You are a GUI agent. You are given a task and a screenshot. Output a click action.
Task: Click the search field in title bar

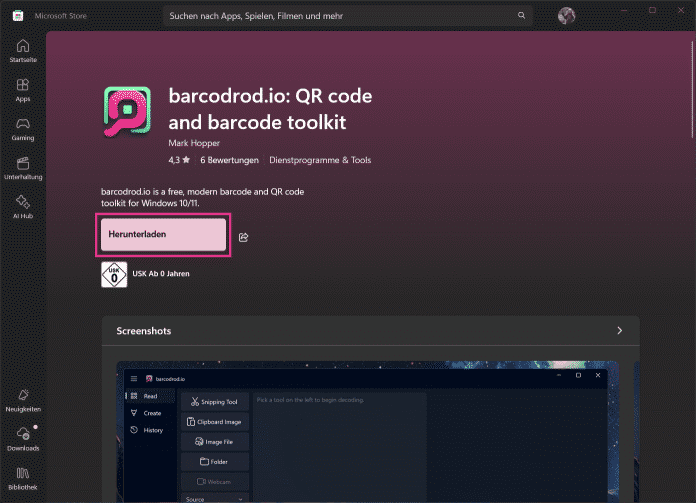(x=340, y=16)
